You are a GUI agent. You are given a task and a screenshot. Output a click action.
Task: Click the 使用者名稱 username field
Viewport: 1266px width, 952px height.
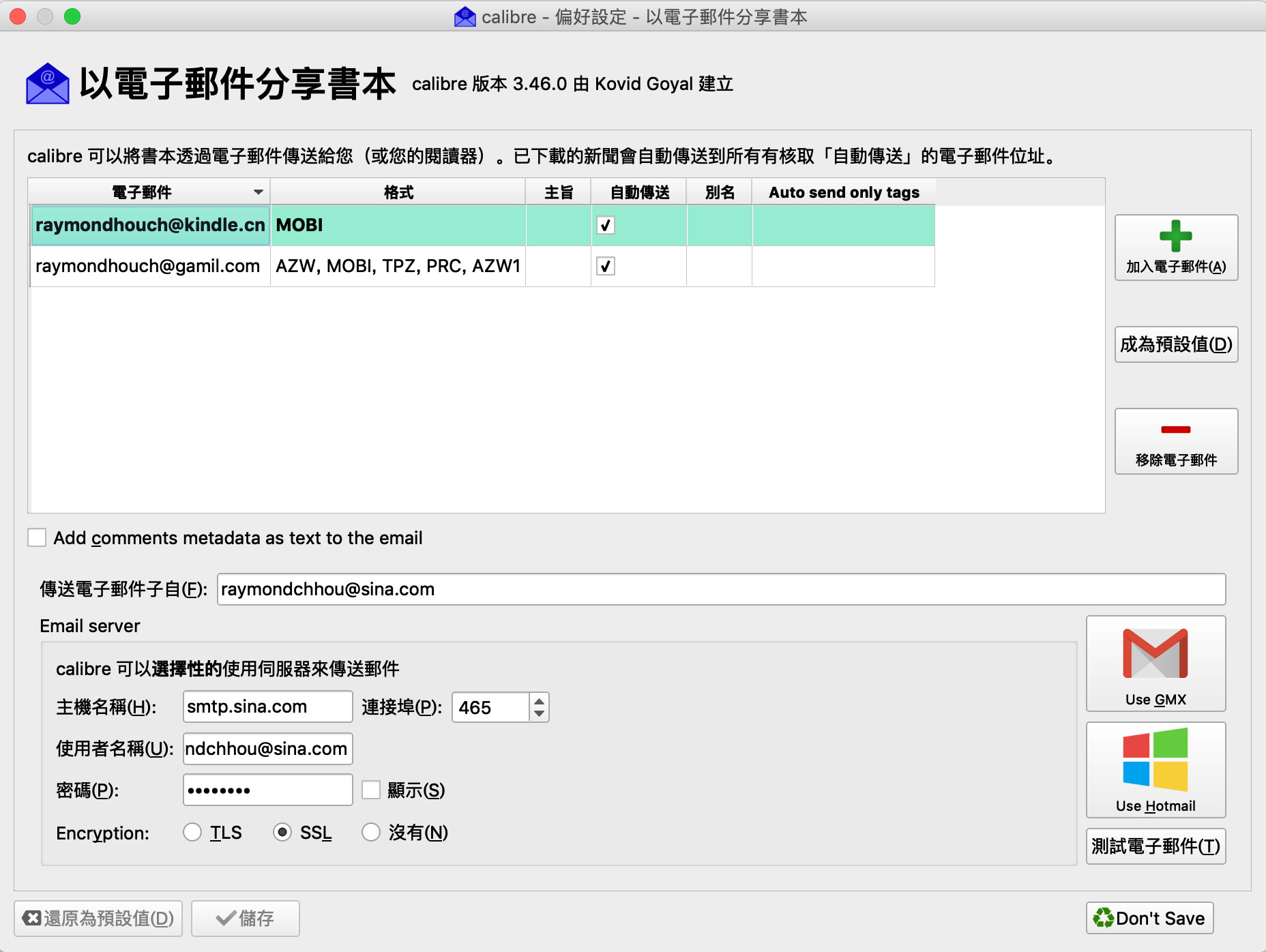point(267,749)
